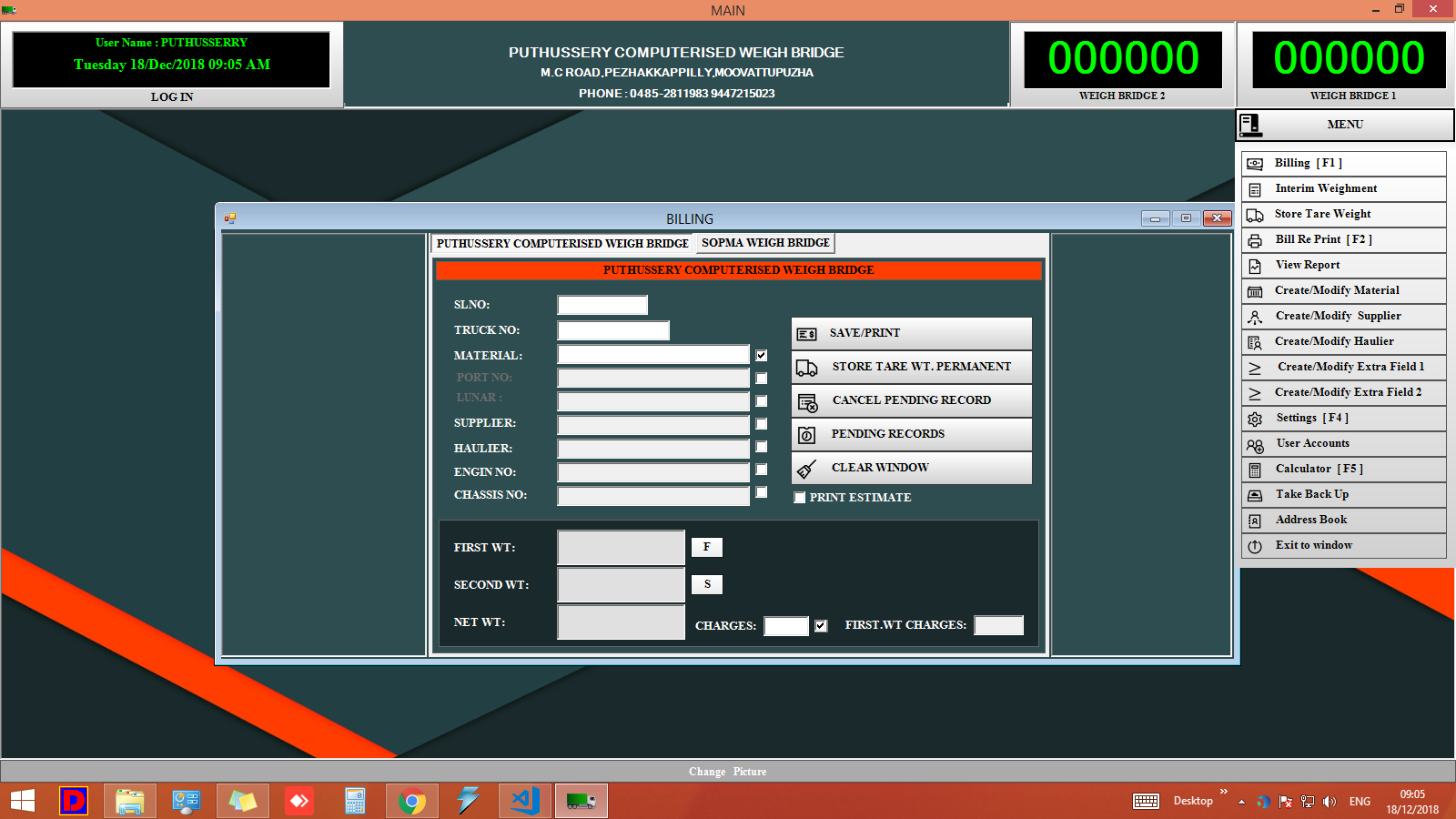1456x819 pixels.
Task: Switch to the SOPMA WEIGH BRIDGE tab
Action: [763, 243]
